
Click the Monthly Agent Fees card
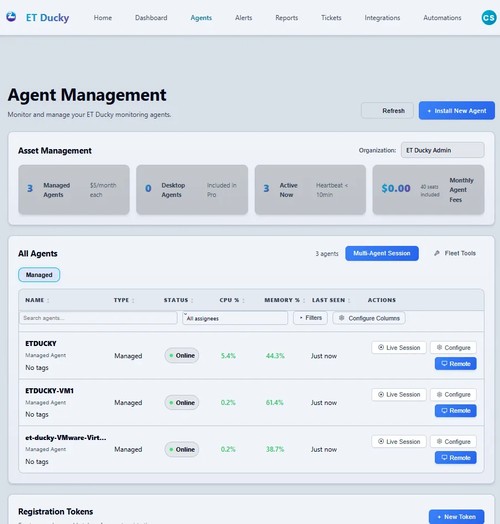428,189
